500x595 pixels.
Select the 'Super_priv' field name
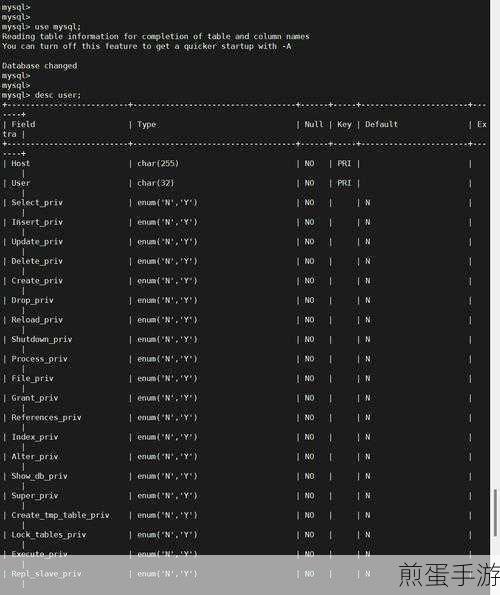pos(35,496)
